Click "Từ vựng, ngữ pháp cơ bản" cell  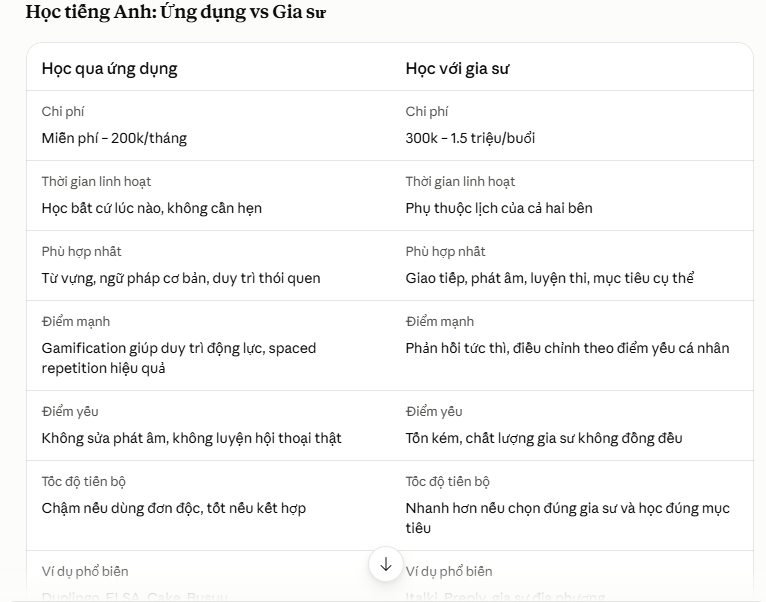coord(181,279)
